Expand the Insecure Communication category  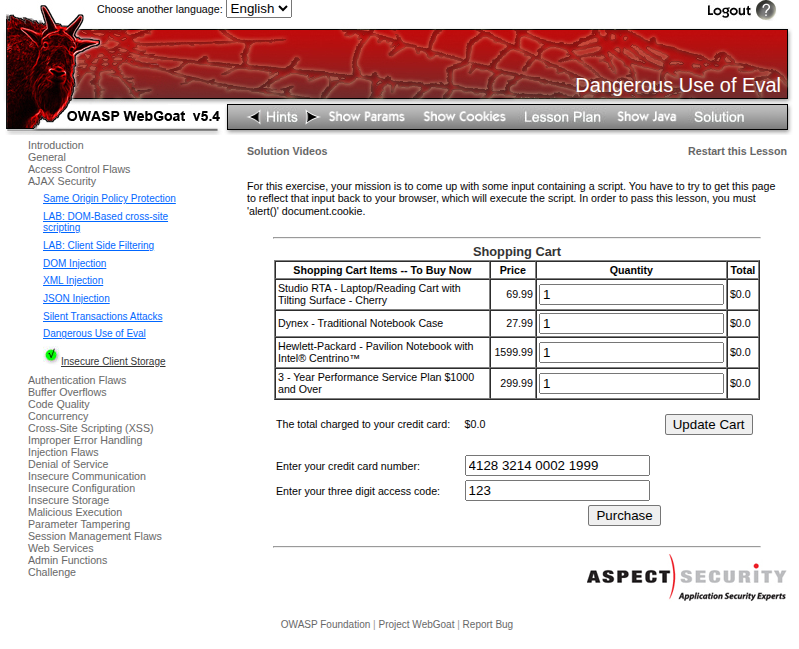(87, 476)
